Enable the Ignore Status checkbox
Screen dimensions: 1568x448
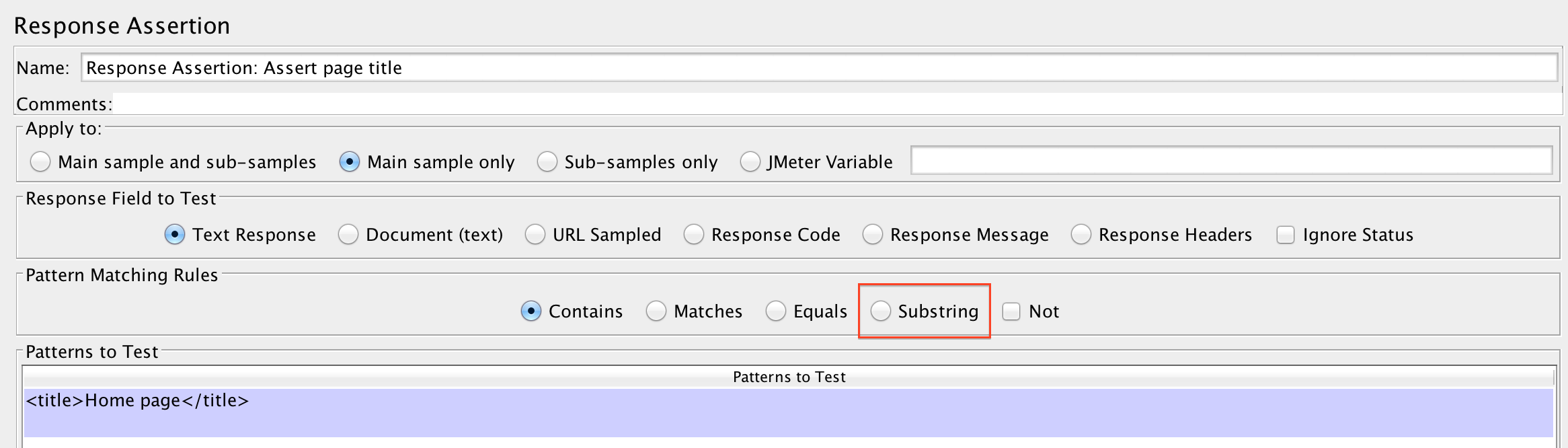click(x=1286, y=235)
